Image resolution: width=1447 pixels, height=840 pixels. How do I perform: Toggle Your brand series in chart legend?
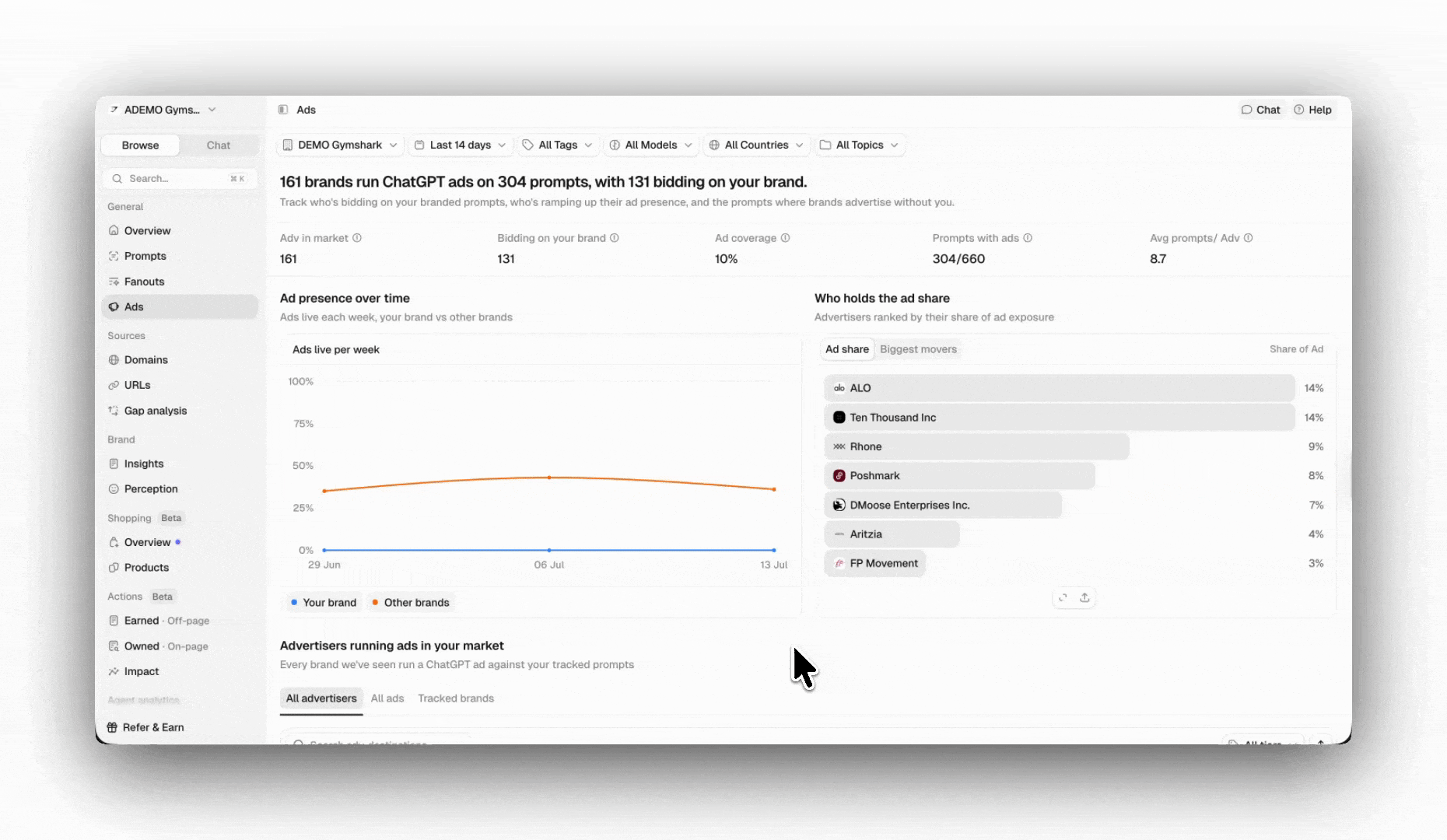pyautogui.click(x=324, y=603)
